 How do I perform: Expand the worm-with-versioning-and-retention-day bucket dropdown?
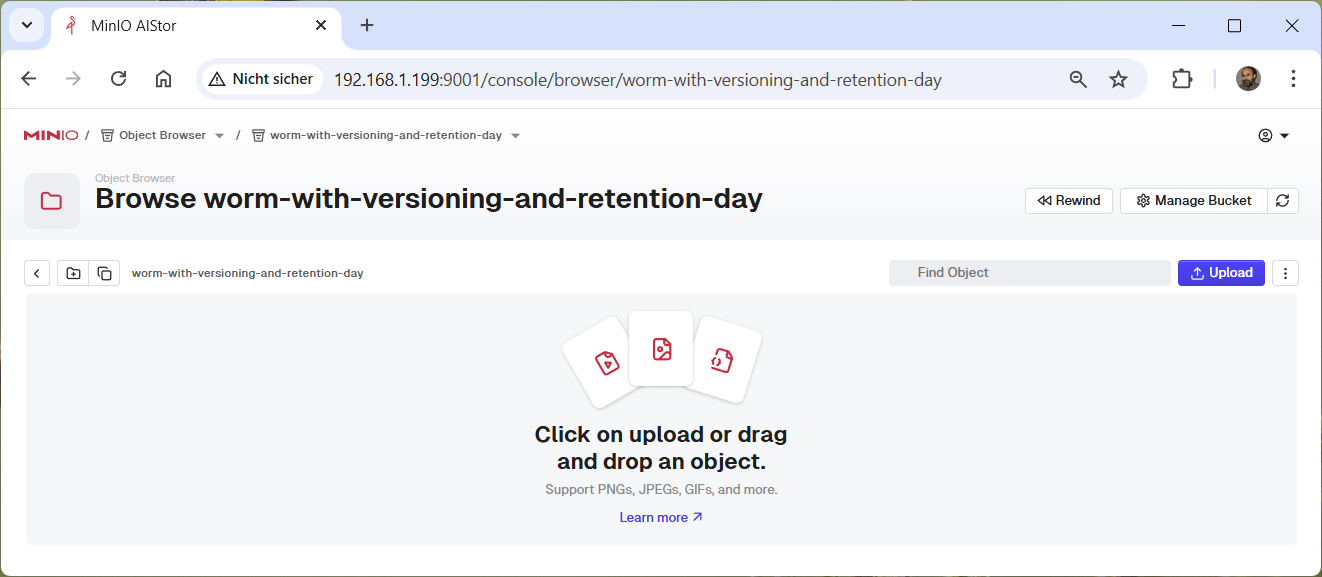pyautogui.click(x=516, y=136)
